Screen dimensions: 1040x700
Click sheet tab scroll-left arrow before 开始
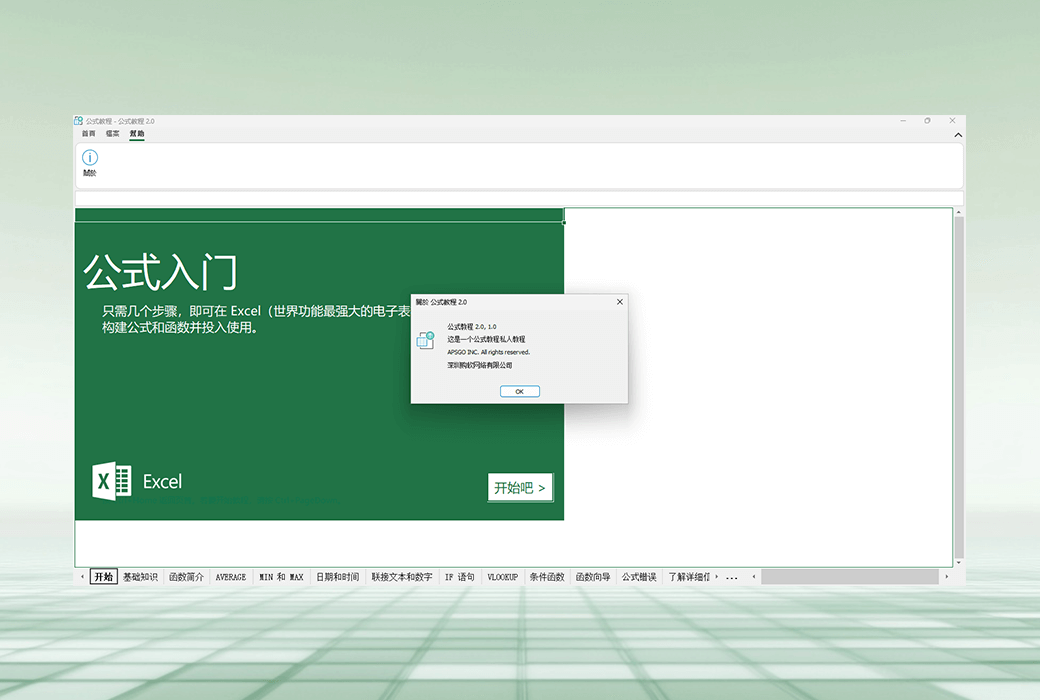(82, 577)
